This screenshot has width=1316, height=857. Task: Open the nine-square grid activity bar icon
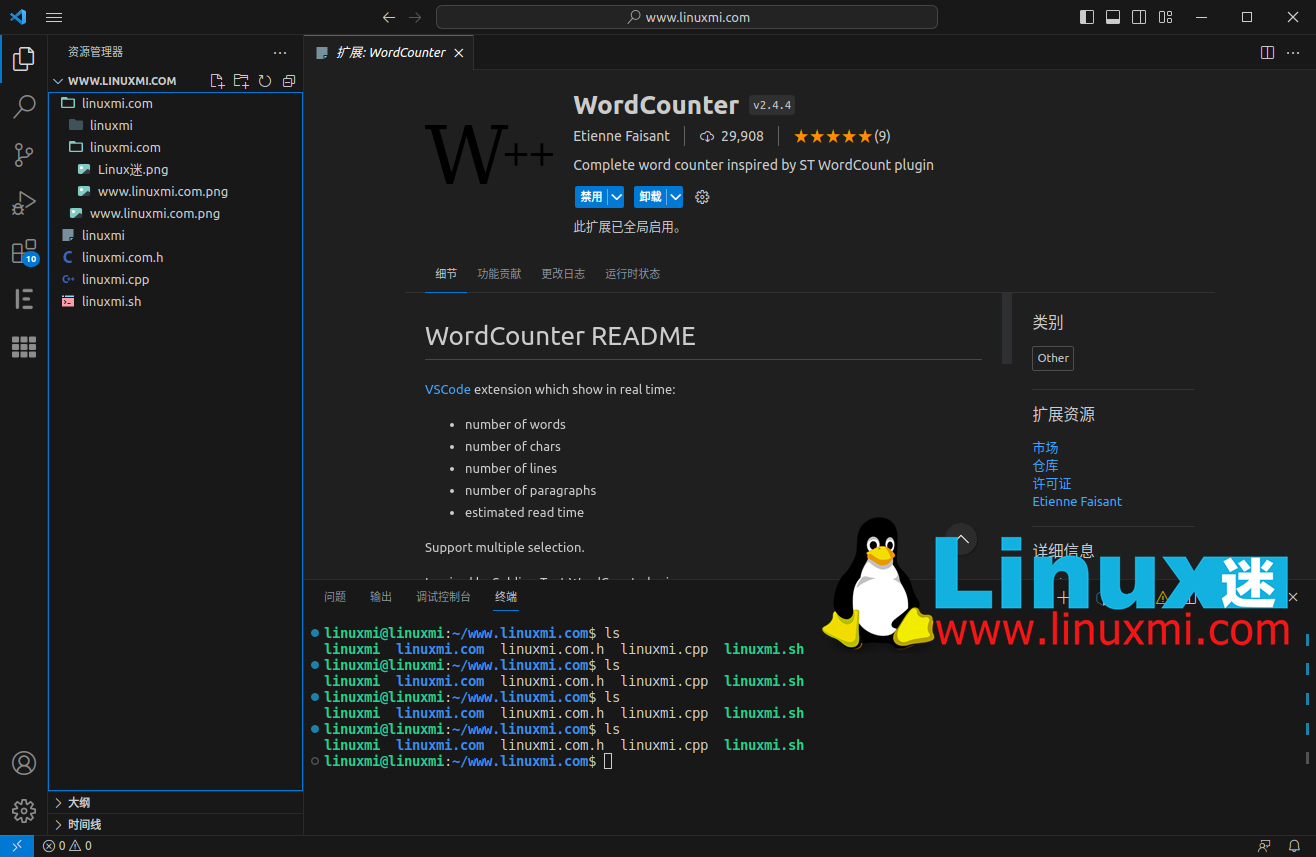click(24, 347)
